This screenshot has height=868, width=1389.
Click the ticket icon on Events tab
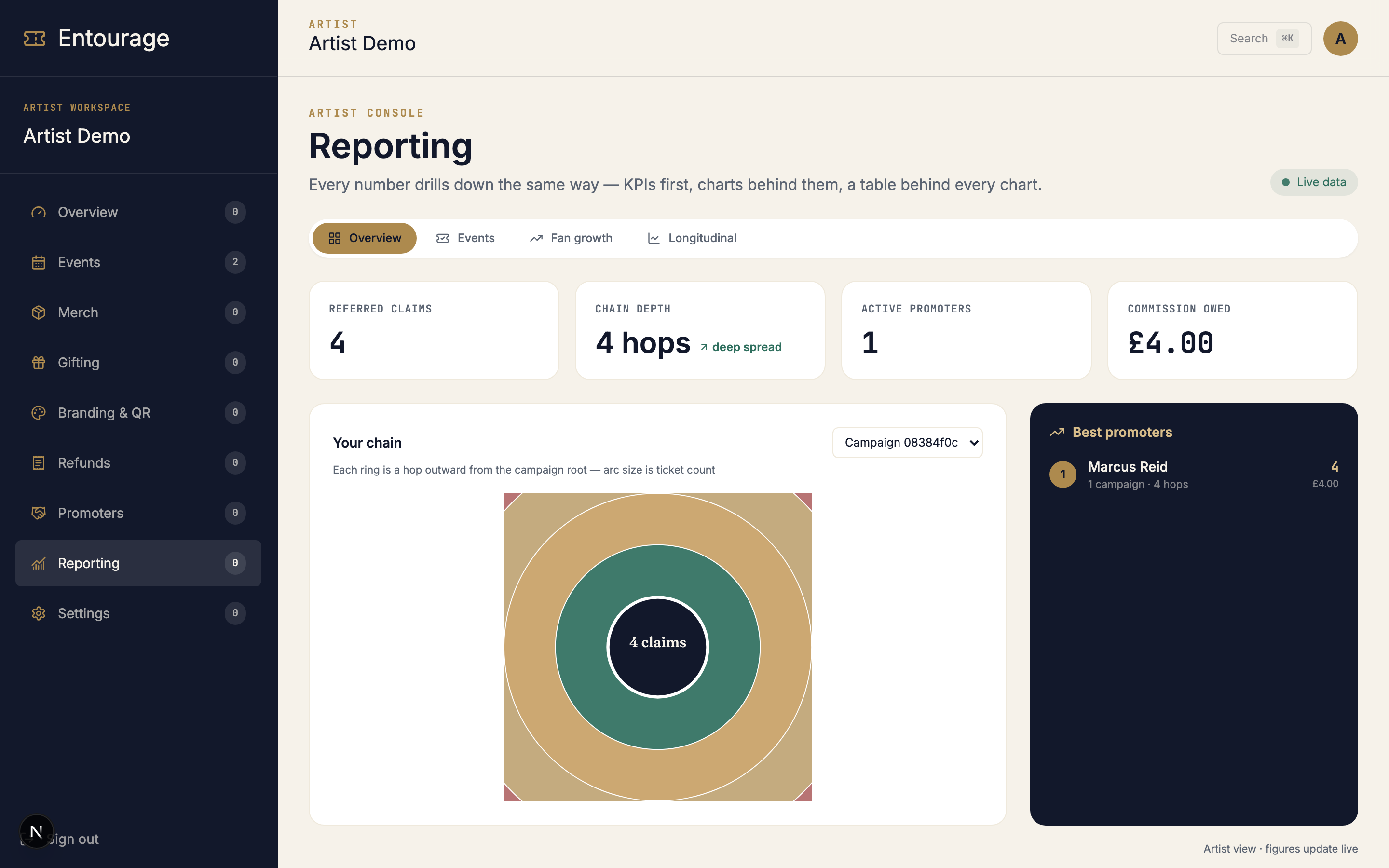443,238
